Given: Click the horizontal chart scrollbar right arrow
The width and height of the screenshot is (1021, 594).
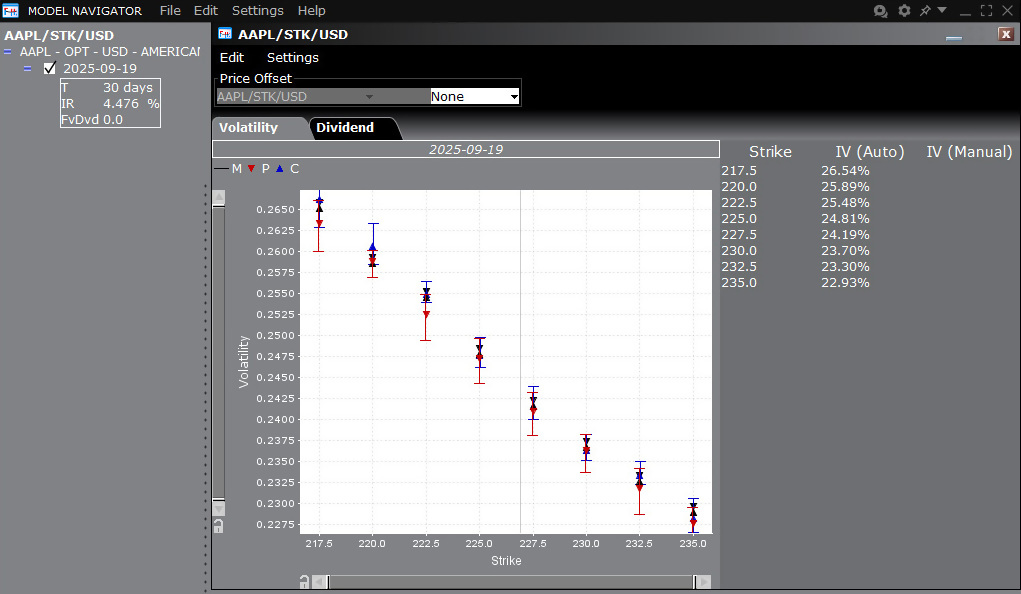Looking at the screenshot, I should (x=704, y=582).
